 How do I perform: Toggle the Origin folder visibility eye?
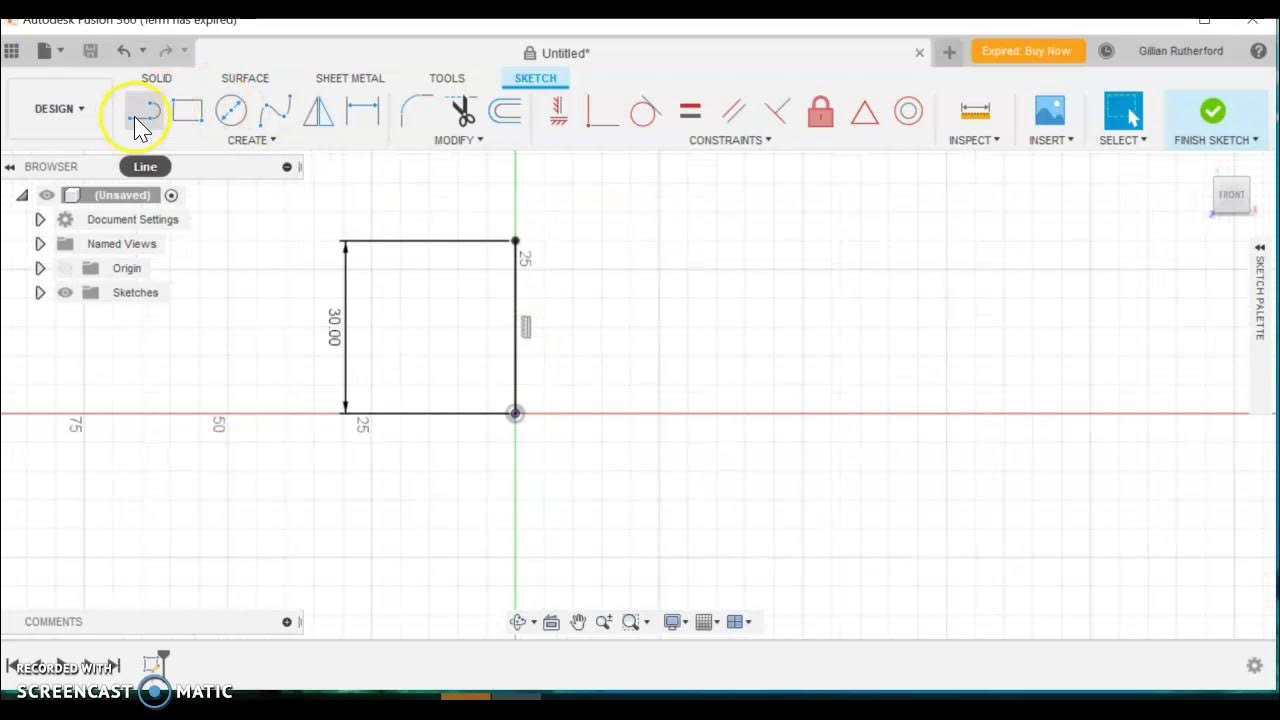[x=65, y=268]
